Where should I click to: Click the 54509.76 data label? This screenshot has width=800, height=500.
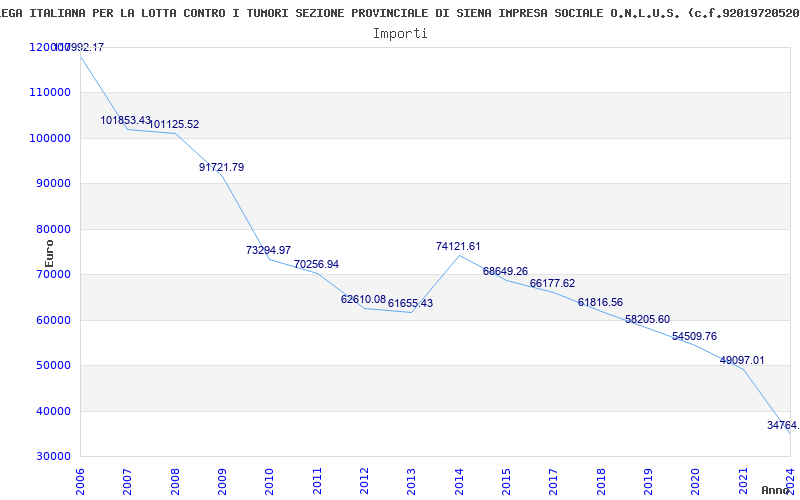[694, 336]
